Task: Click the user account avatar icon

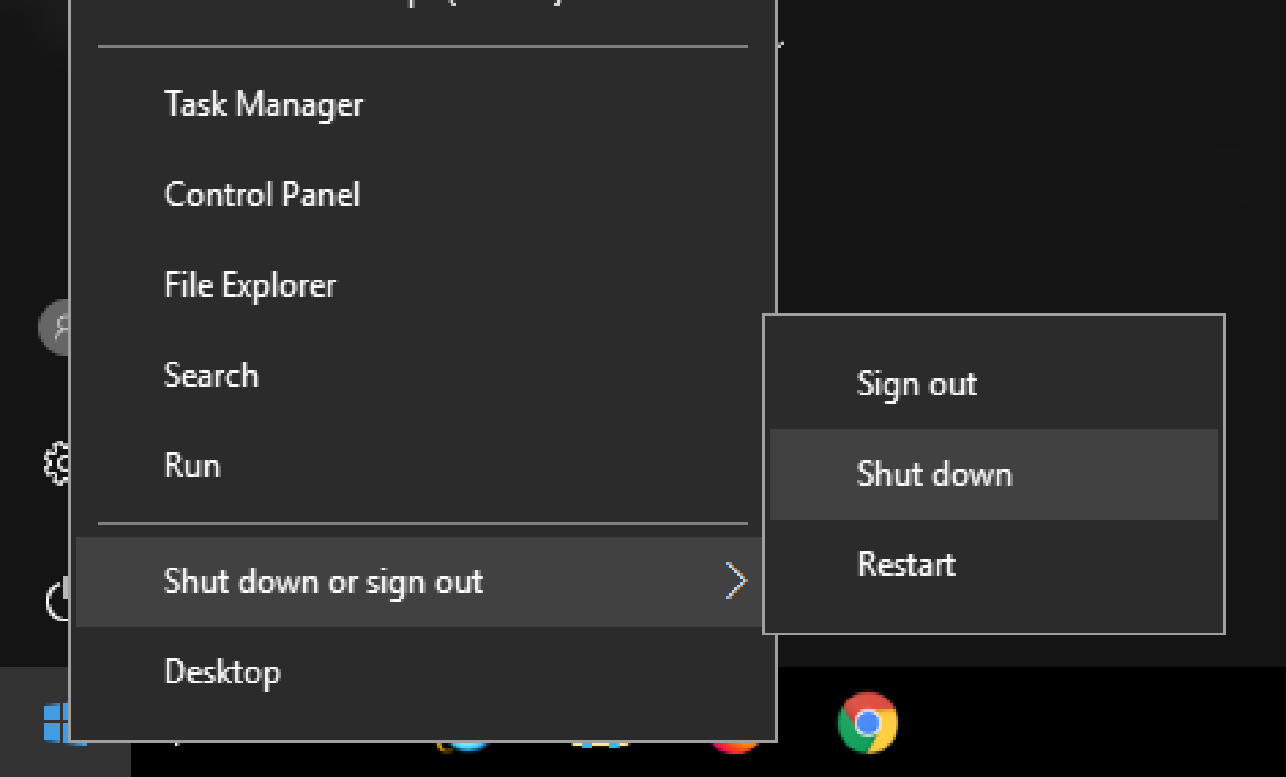Action: pyautogui.click(x=53, y=326)
